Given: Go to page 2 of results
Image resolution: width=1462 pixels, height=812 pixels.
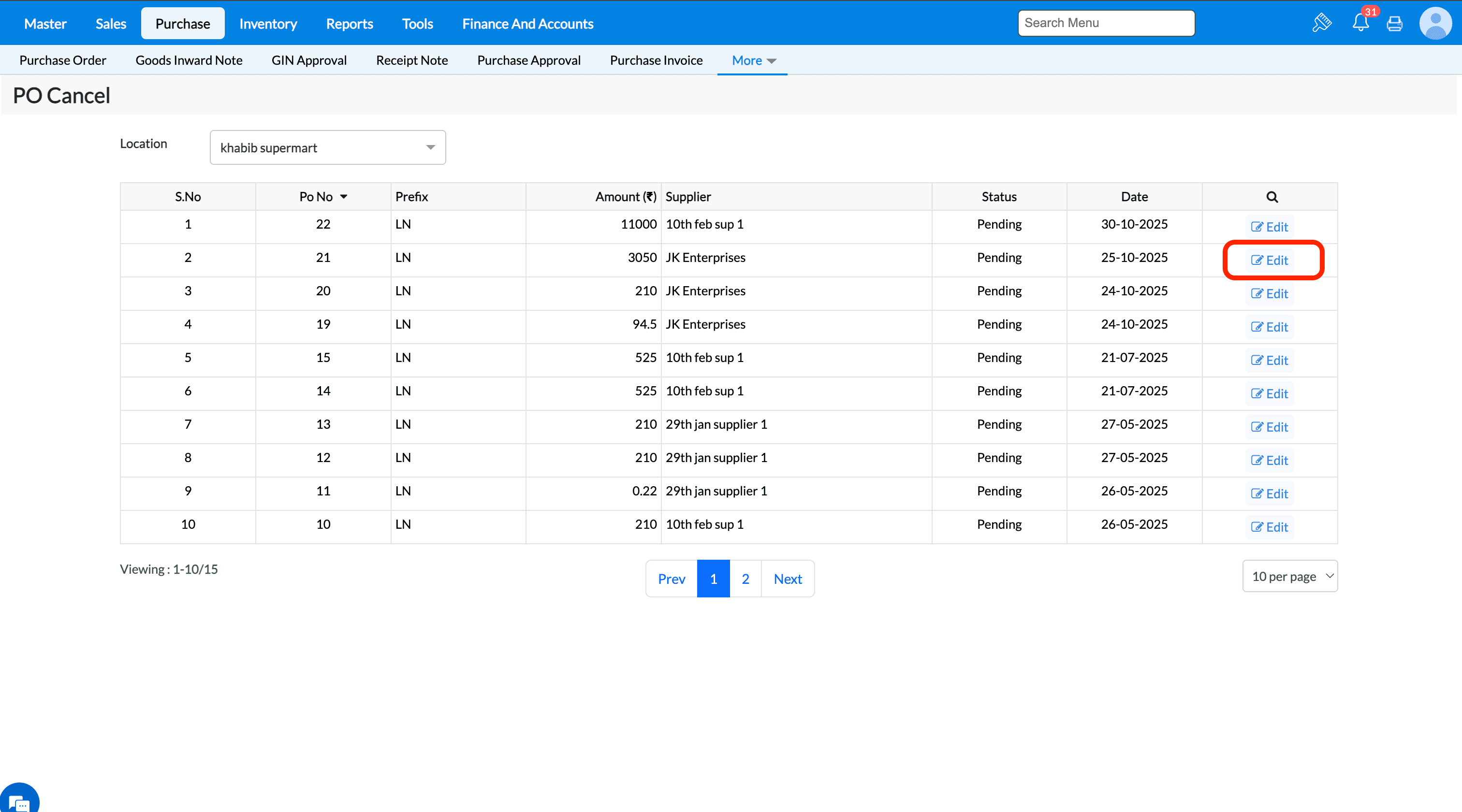Looking at the screenshot, I should coord(745,579).
